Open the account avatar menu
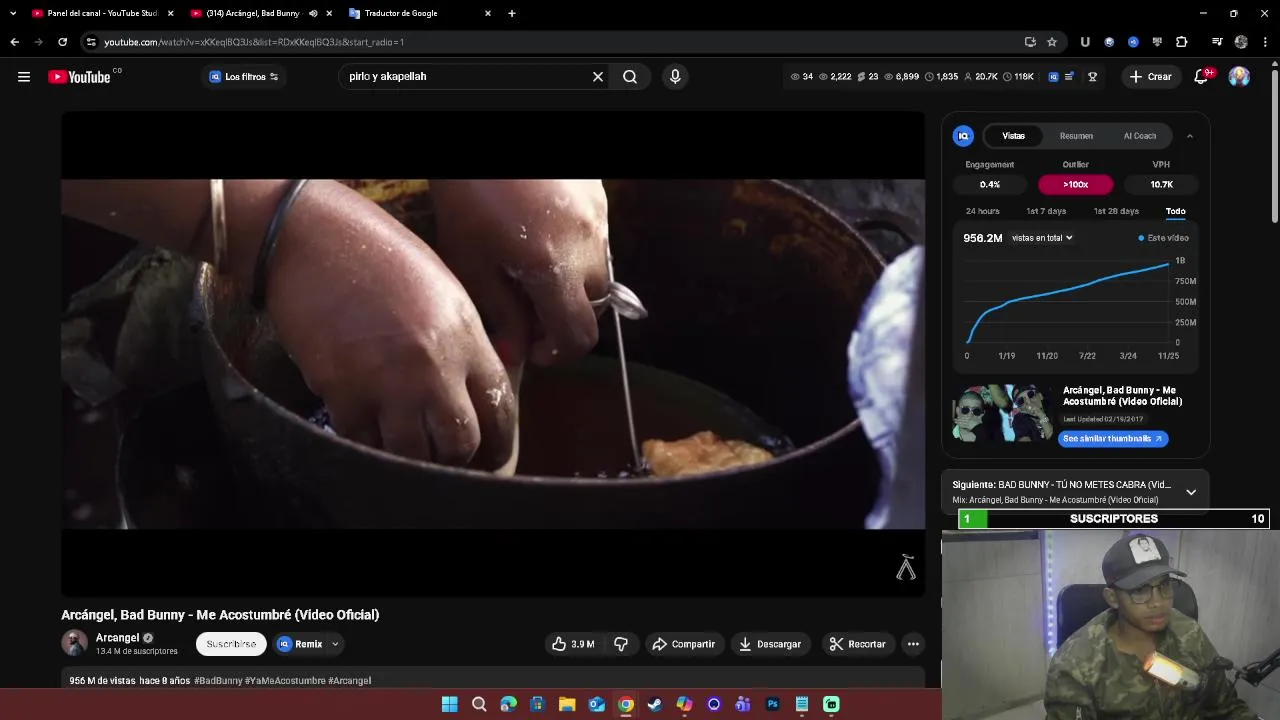 (x=1239, y=76)
